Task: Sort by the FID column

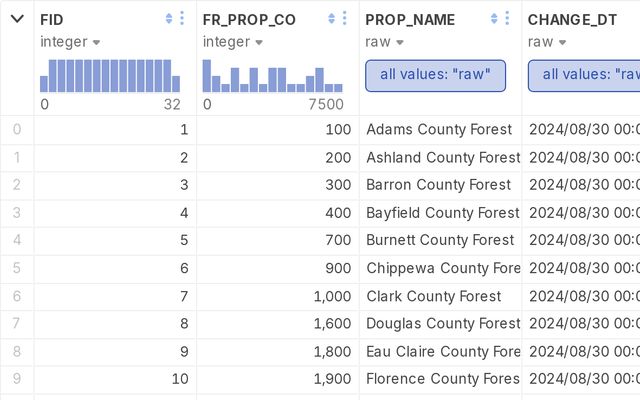Action: pos(168,19)
